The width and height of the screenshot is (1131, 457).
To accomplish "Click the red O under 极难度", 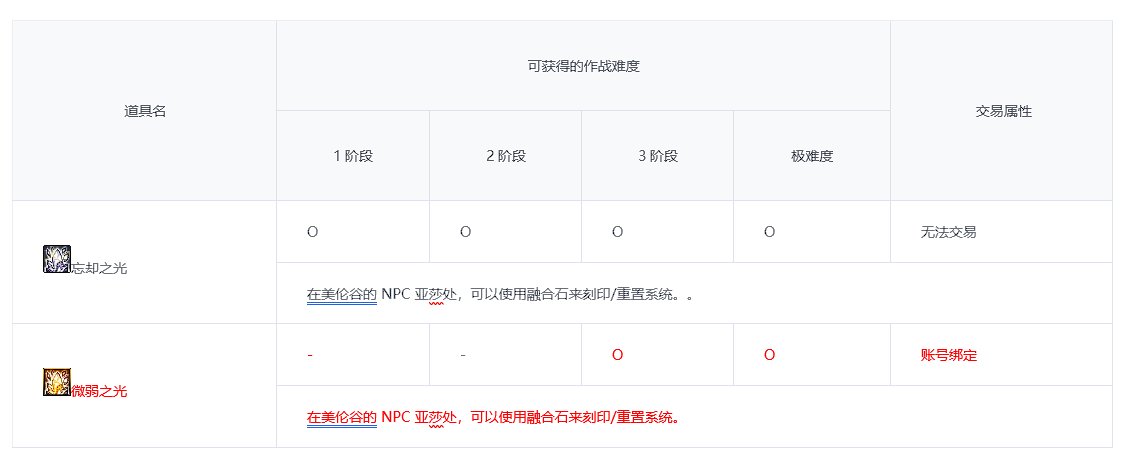I will [770, 355].
